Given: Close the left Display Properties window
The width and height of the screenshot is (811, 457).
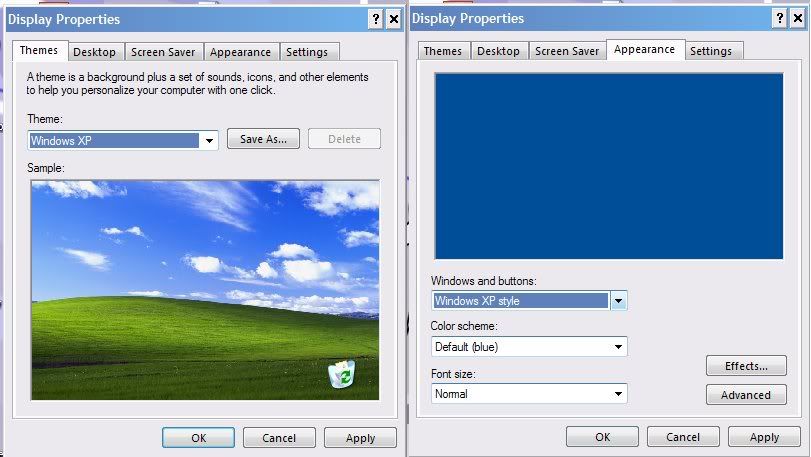Looking at the screenshot, I should (394, 20).
